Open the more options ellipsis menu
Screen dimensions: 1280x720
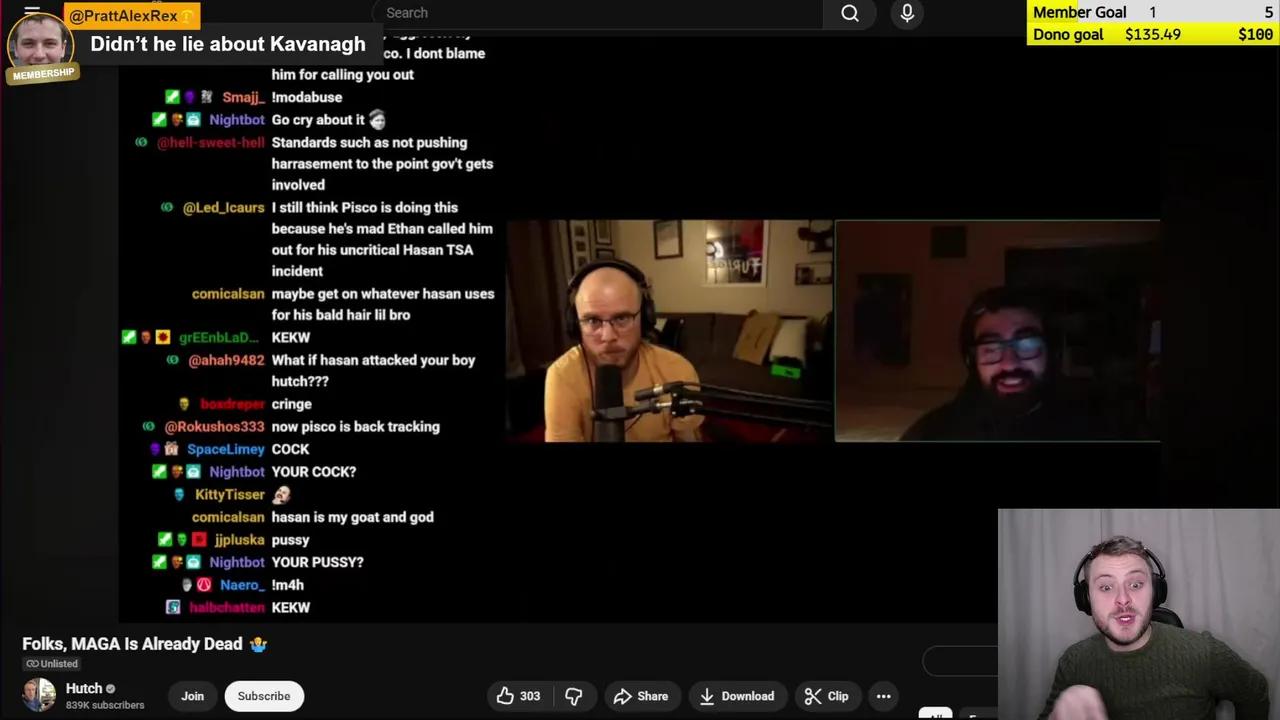coord(883,696)
